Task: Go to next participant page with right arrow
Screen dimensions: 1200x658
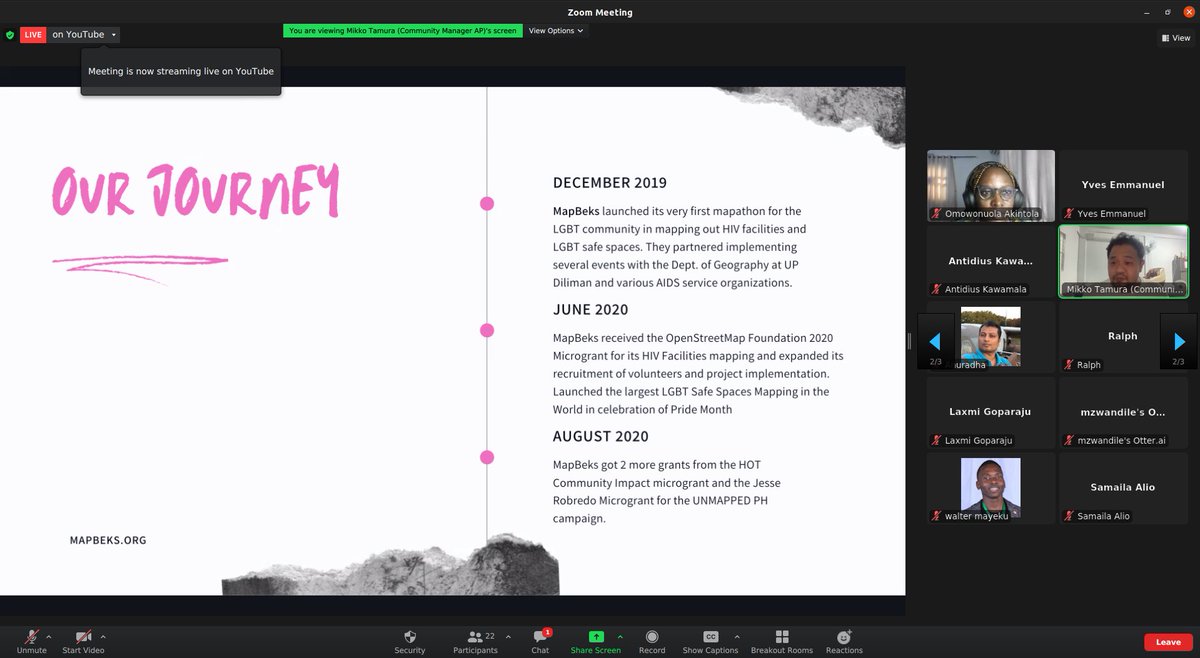Action: point(1178,340)
